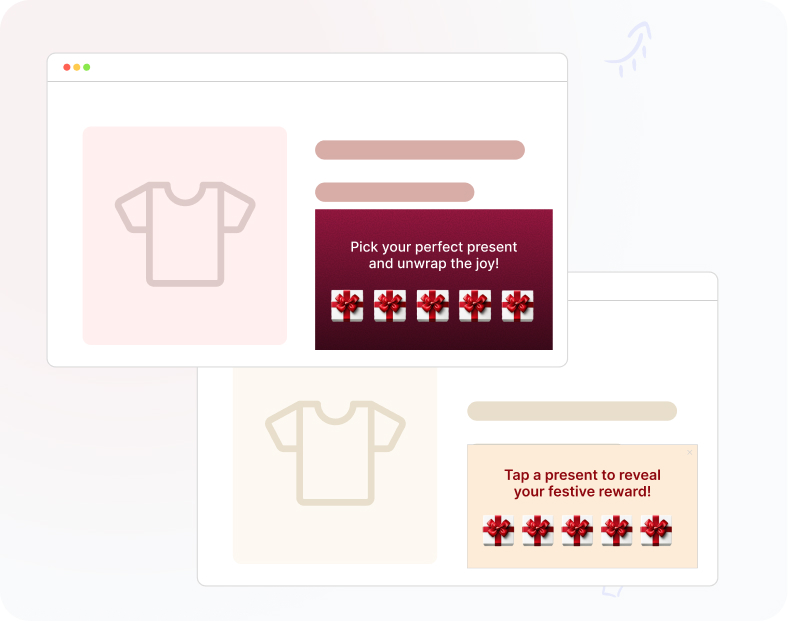Close the beige festive reward popup
This screenshot has width=788, height=621.
pyautogui.click(x=690, y=452)
